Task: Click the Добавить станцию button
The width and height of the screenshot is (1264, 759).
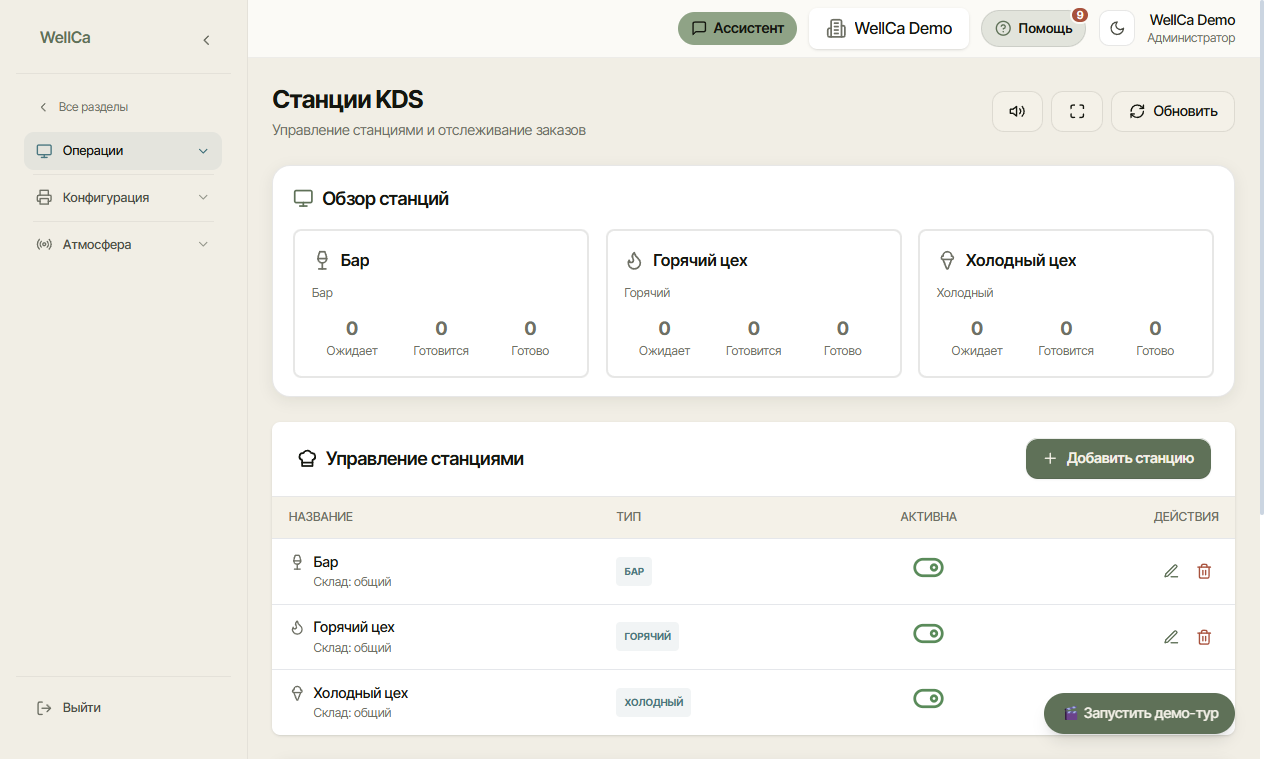Action: click(x=1118, y=459)
